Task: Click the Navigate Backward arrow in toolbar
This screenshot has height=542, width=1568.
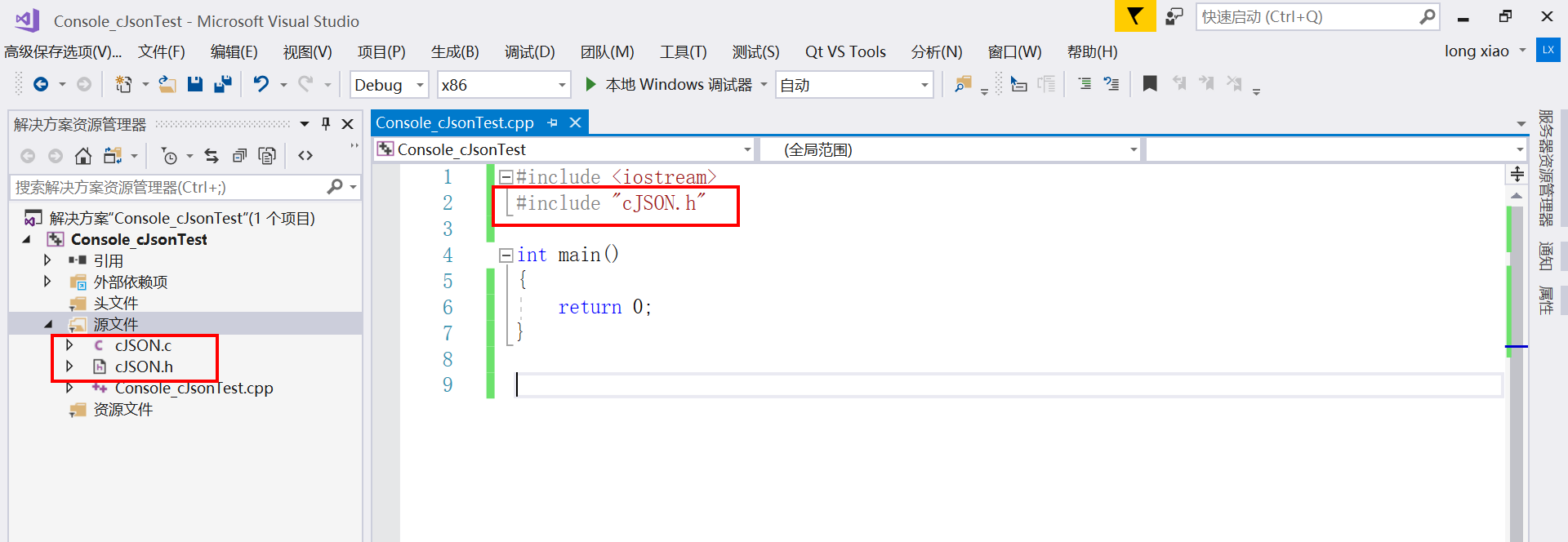Action: click(x=41, y=84)
